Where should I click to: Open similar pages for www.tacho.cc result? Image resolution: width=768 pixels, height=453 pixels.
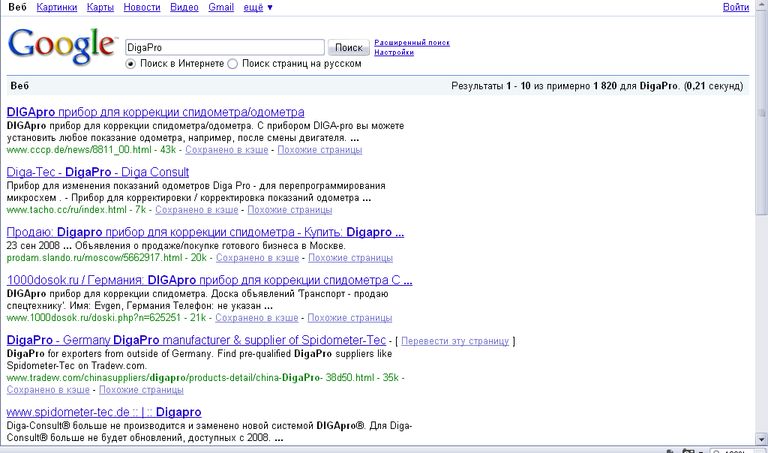pyautogui.click(x=289, y=210)
